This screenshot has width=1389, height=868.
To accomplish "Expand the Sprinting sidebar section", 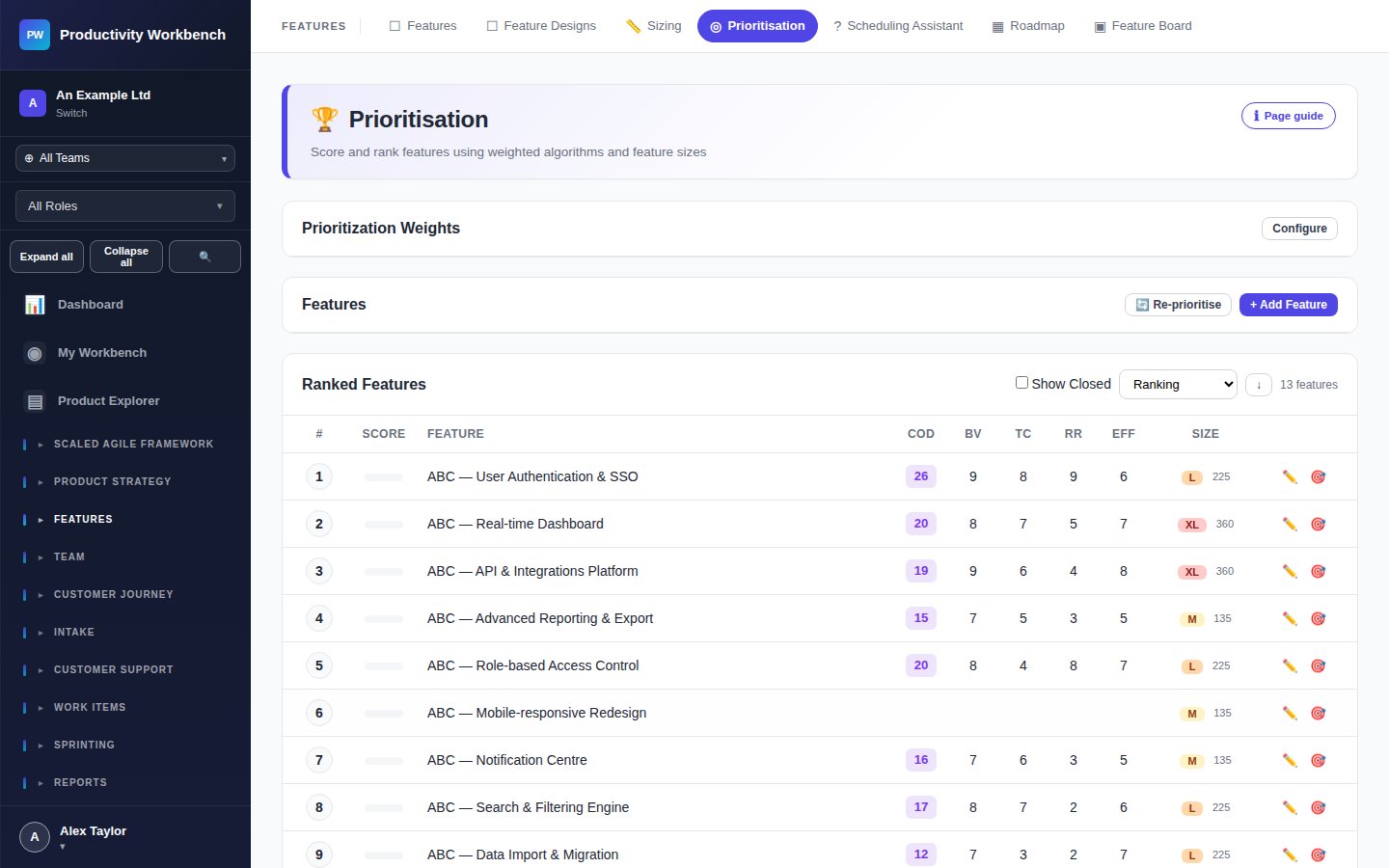I will [x=125, y=745].
